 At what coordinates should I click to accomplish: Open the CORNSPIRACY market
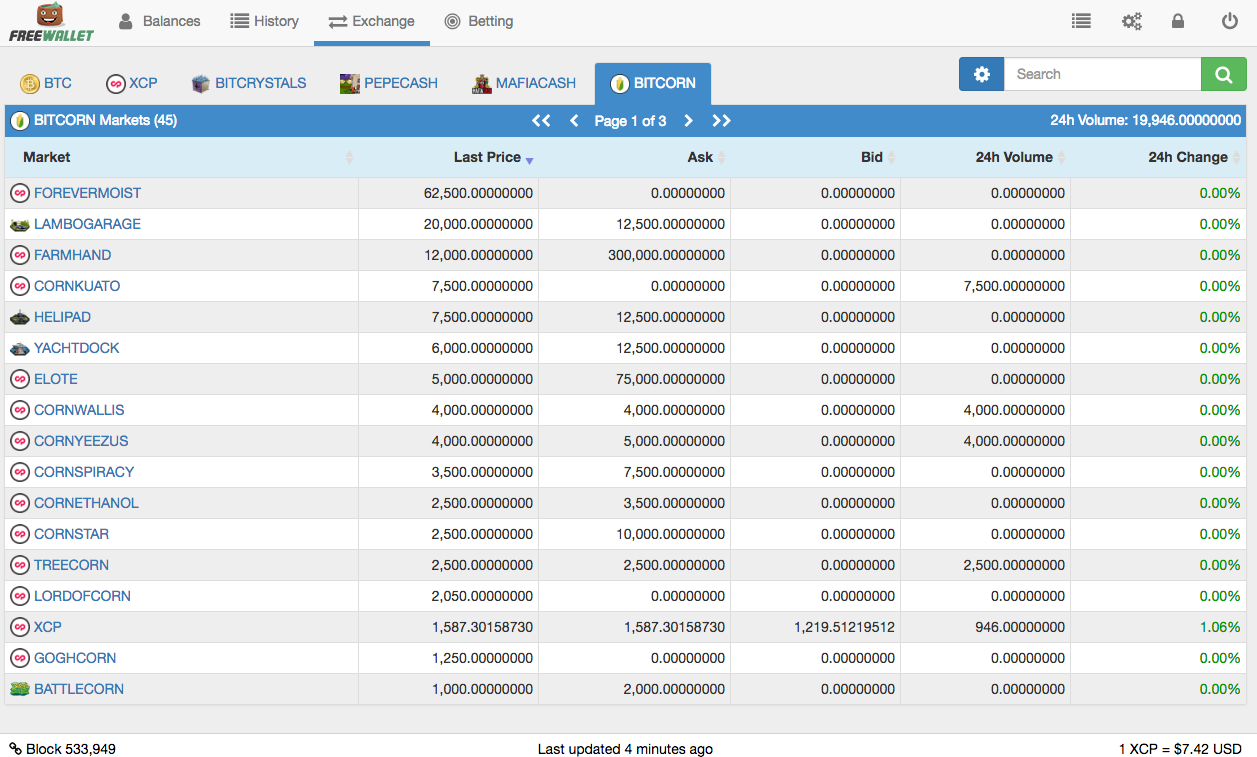click(84, 472)
